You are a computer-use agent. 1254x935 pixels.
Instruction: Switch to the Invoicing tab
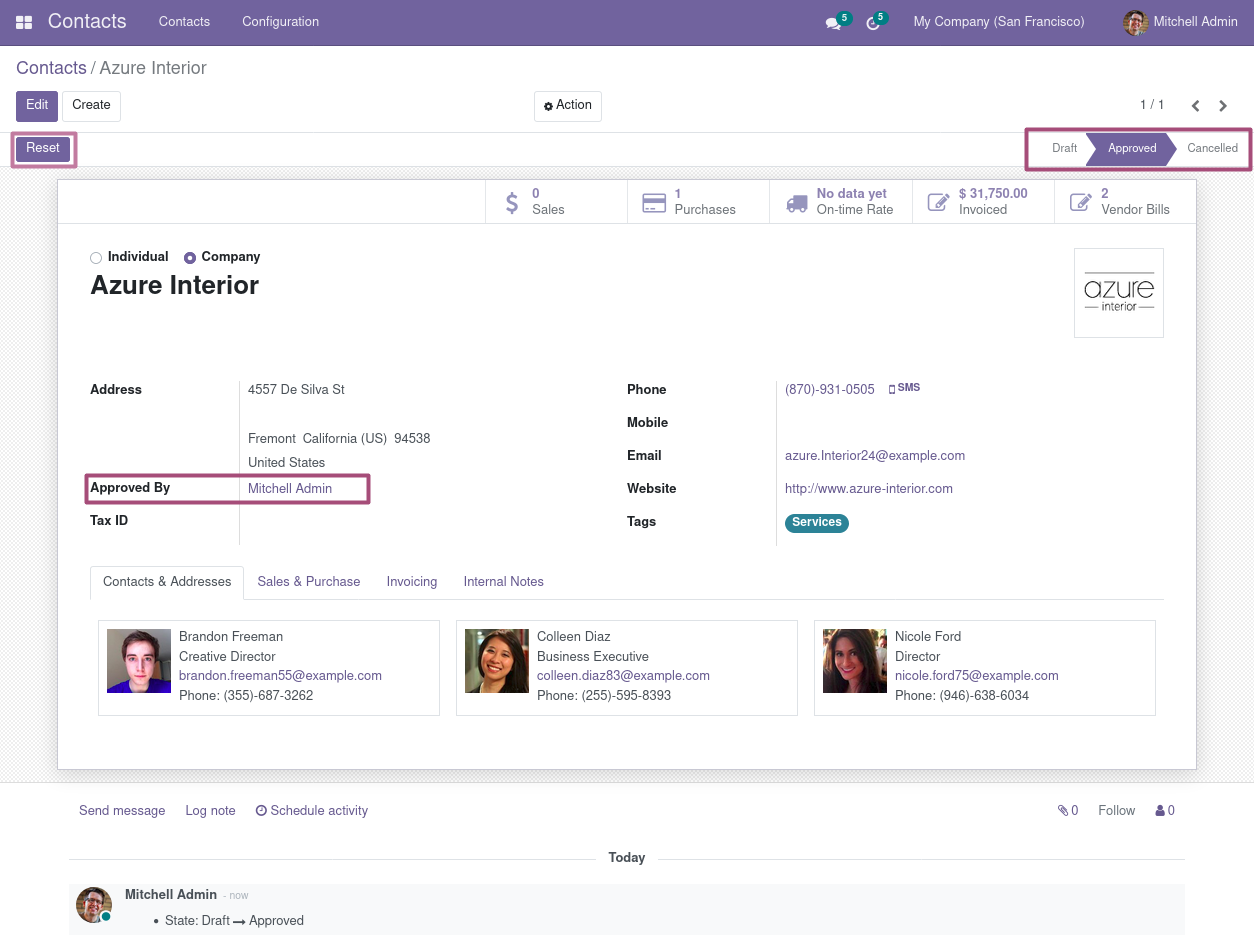tap(412, 582)
